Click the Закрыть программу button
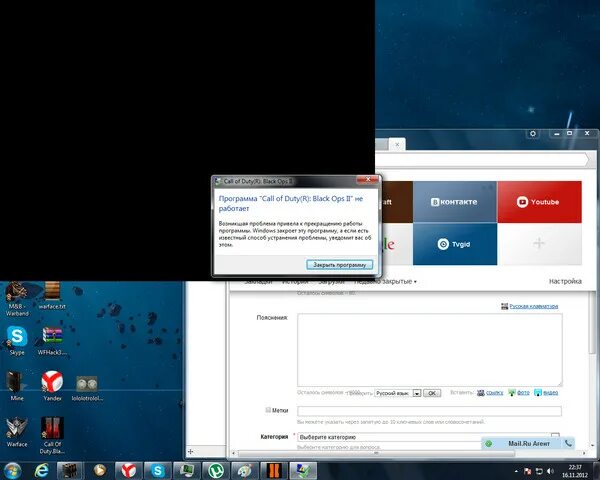The height and width of the screenshot is (480, 600). pyautogui.click(x=339, y=264)
